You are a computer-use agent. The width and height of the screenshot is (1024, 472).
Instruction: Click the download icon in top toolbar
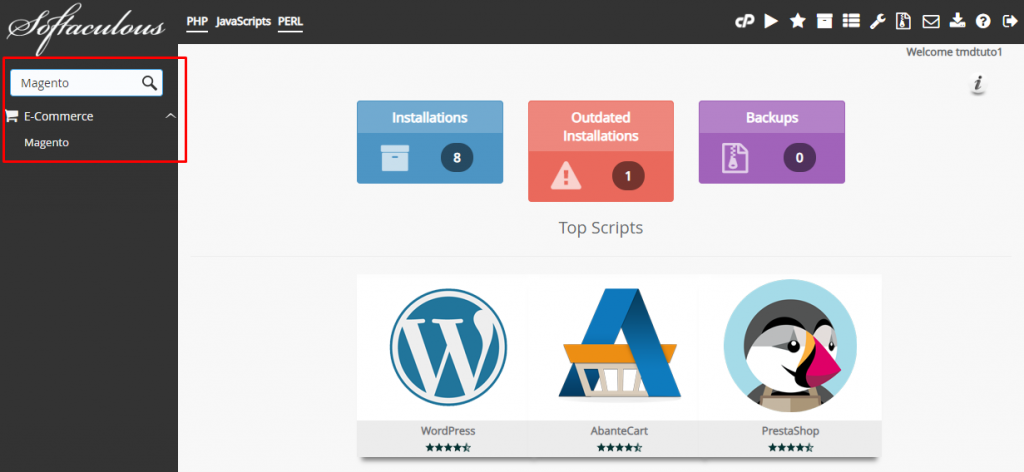(957, 21)
